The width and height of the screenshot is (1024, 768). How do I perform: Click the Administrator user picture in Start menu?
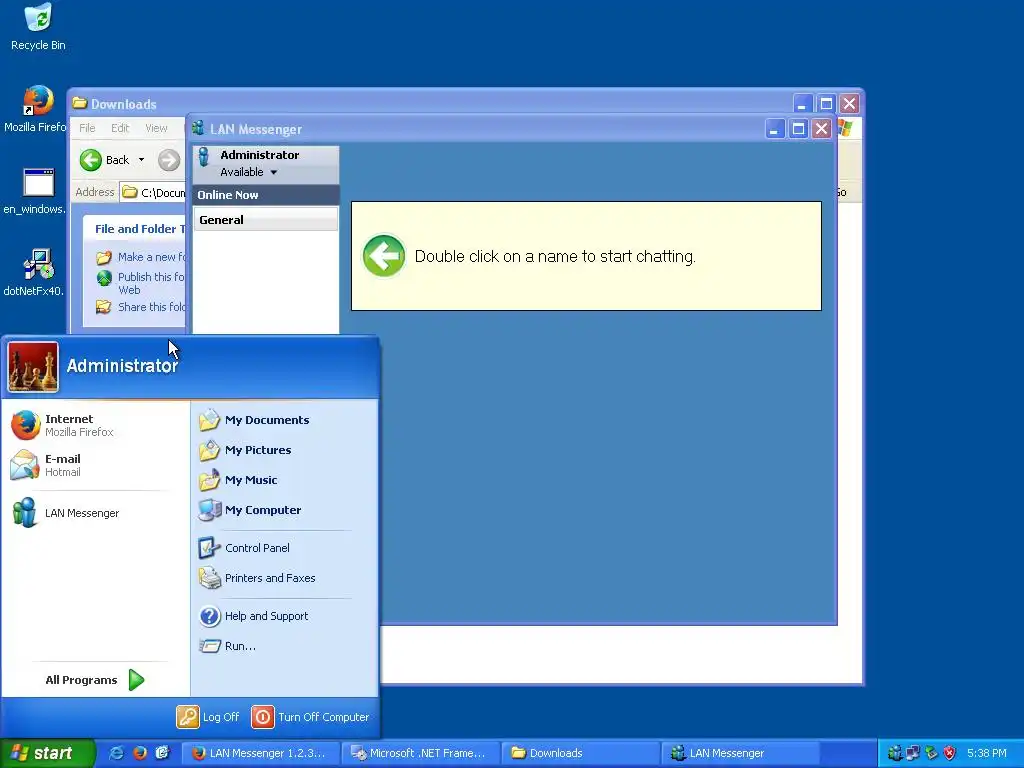click(33, 366)
